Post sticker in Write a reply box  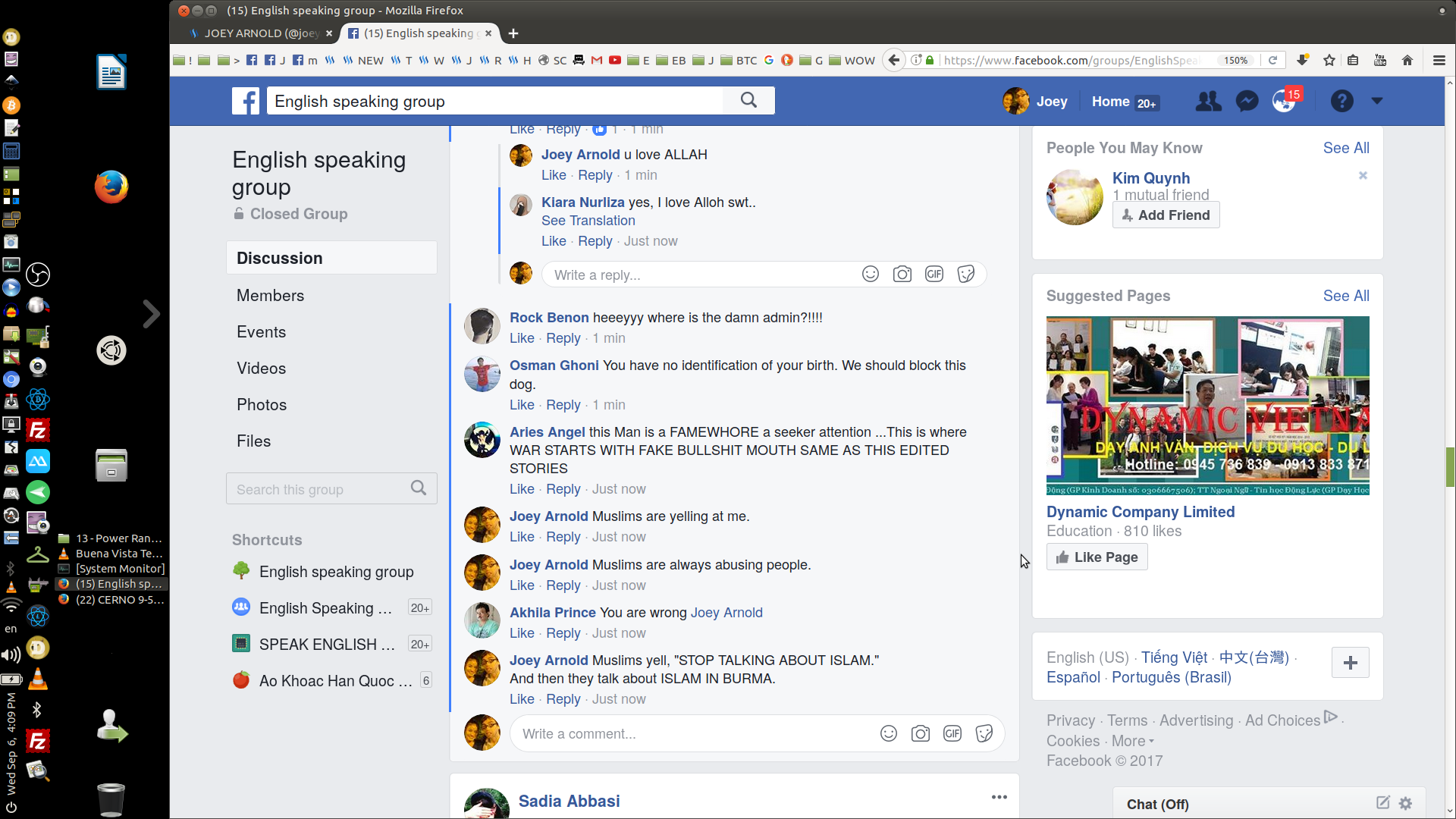click(x=966, y=274)
